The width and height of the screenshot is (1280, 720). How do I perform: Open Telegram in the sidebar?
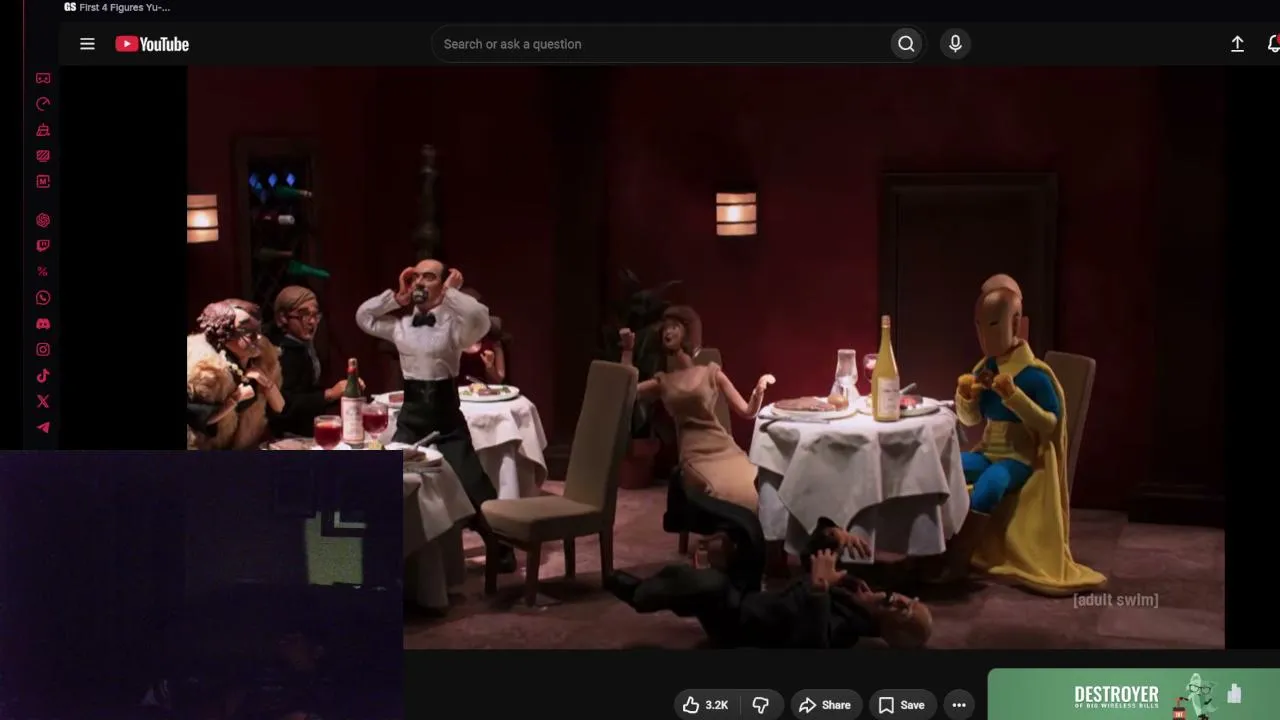point(43,428)
